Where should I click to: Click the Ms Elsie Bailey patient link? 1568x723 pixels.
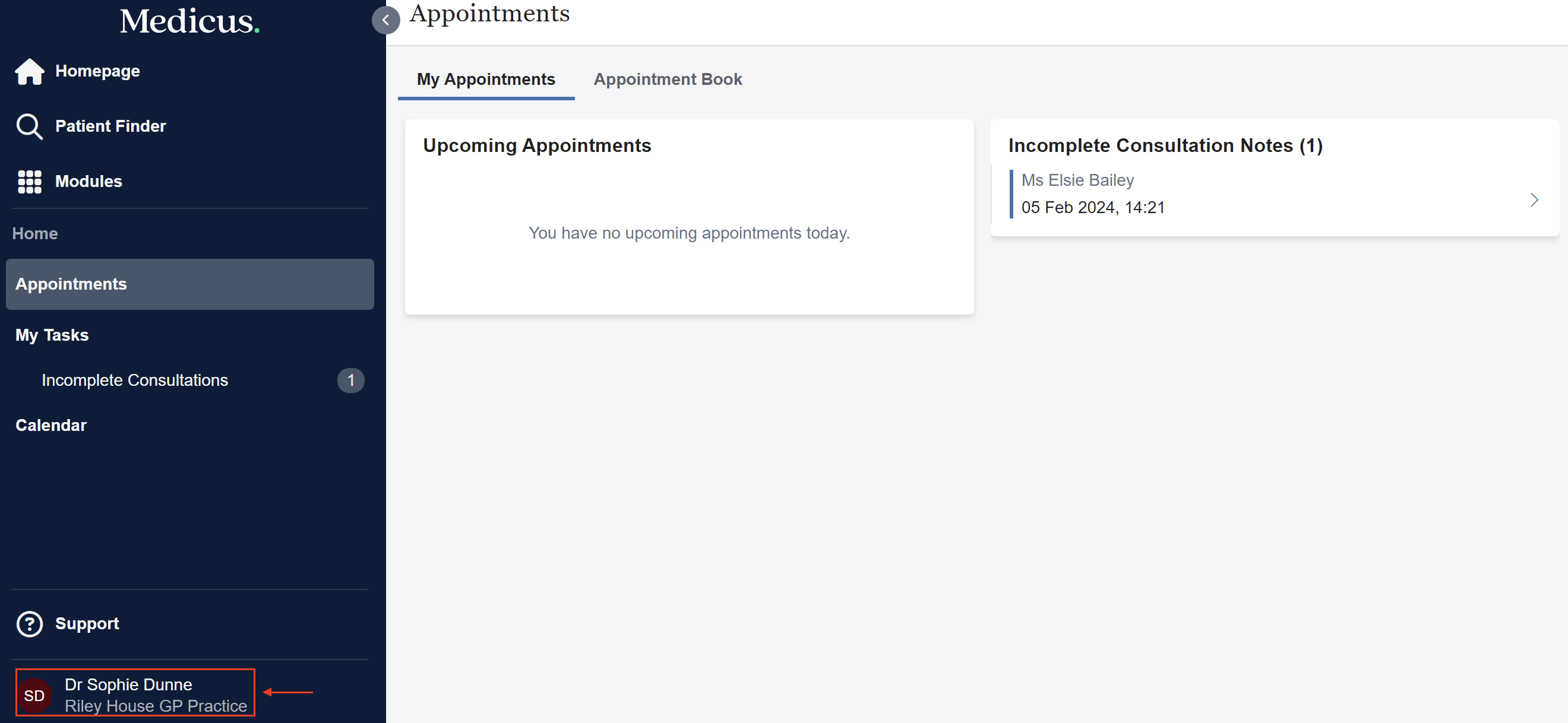pos(1077,179)
